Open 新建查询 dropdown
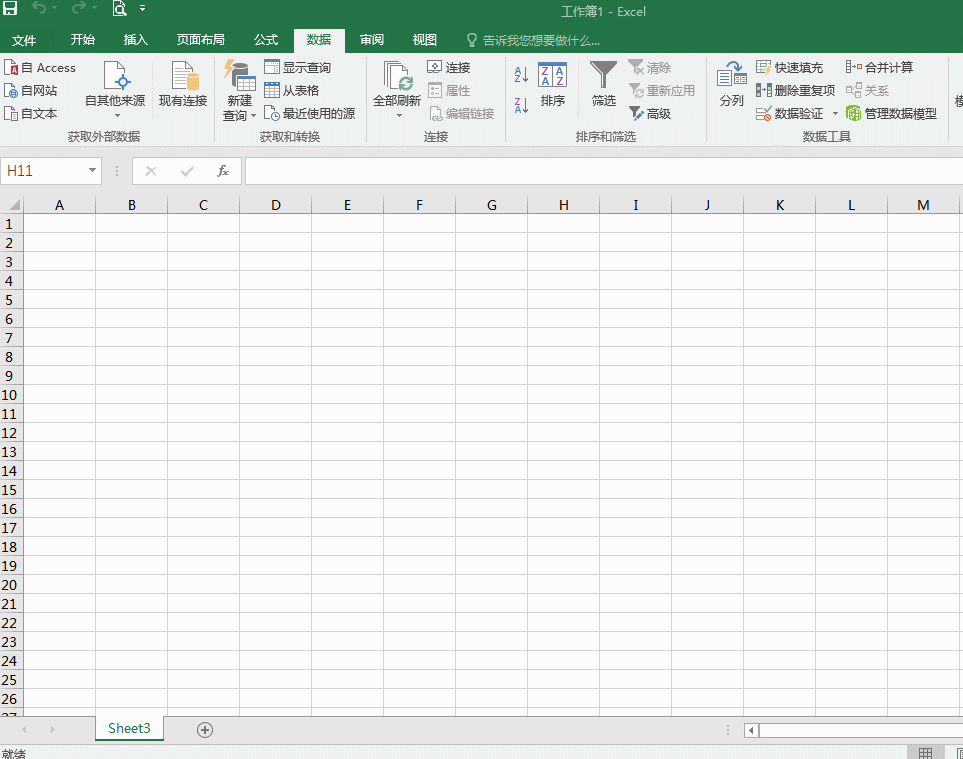 [x=240, y=90]
